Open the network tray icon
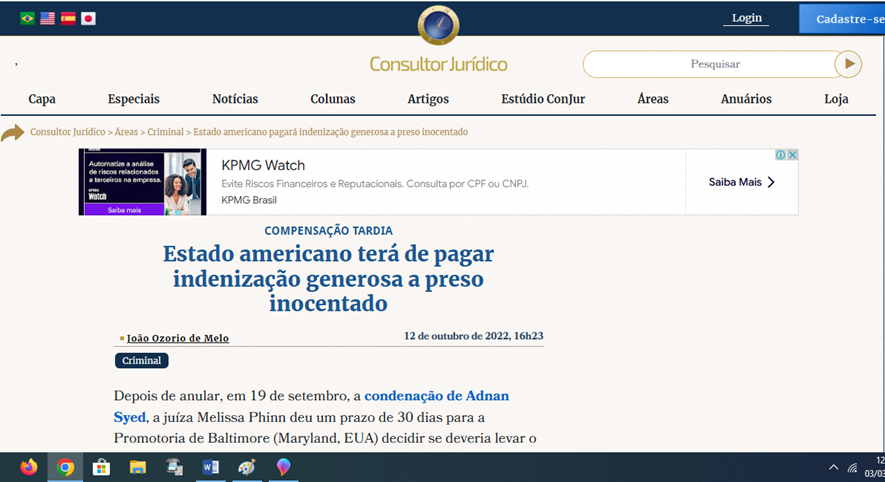 pos(853,467)
